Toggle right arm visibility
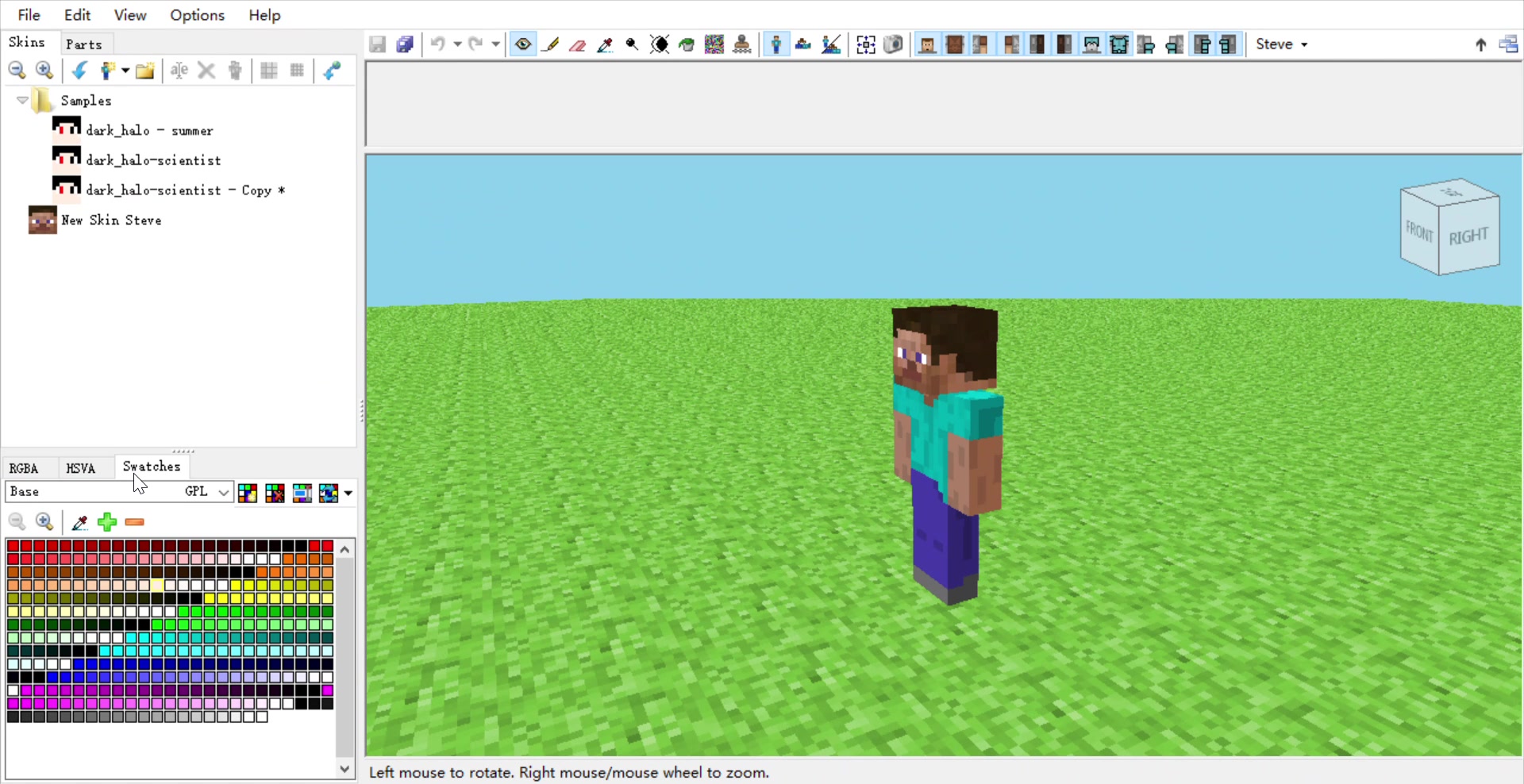The image size is (1524, 784). [x=1010, y=44]
